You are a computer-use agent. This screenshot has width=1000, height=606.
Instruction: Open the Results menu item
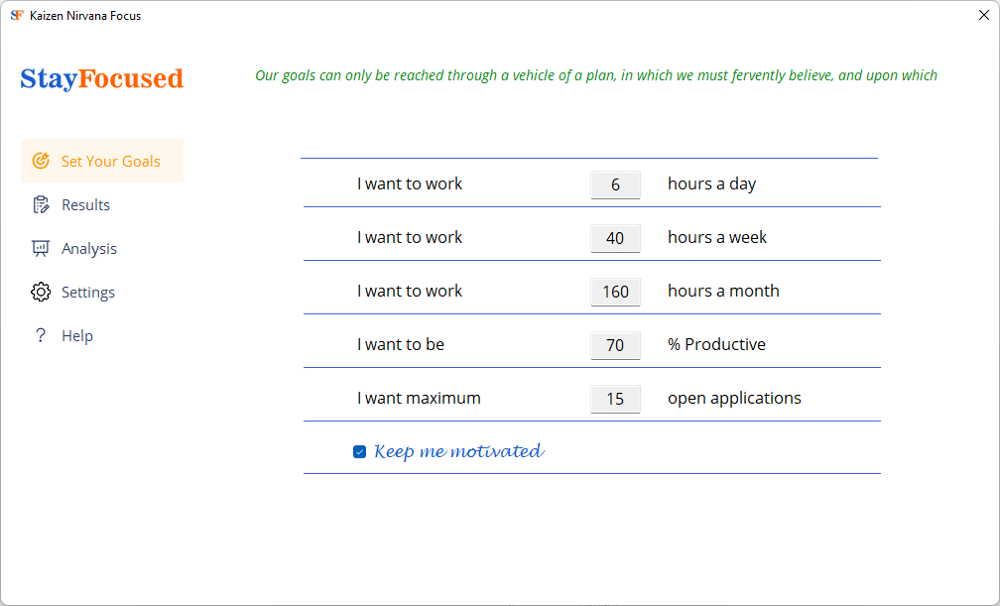click(x=86, y=205)
